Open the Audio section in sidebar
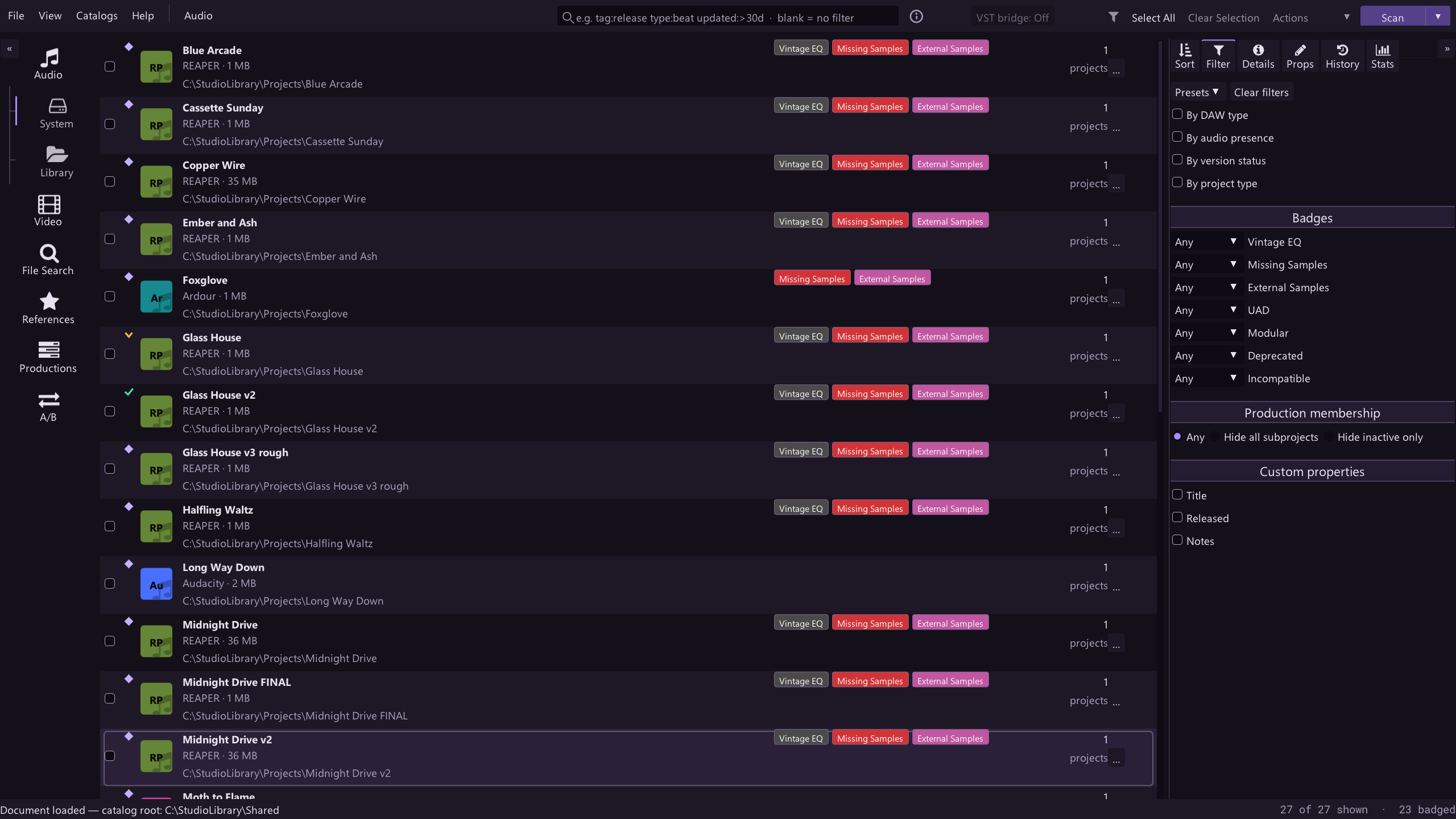 pyautogui.click(x=48, y=64)
